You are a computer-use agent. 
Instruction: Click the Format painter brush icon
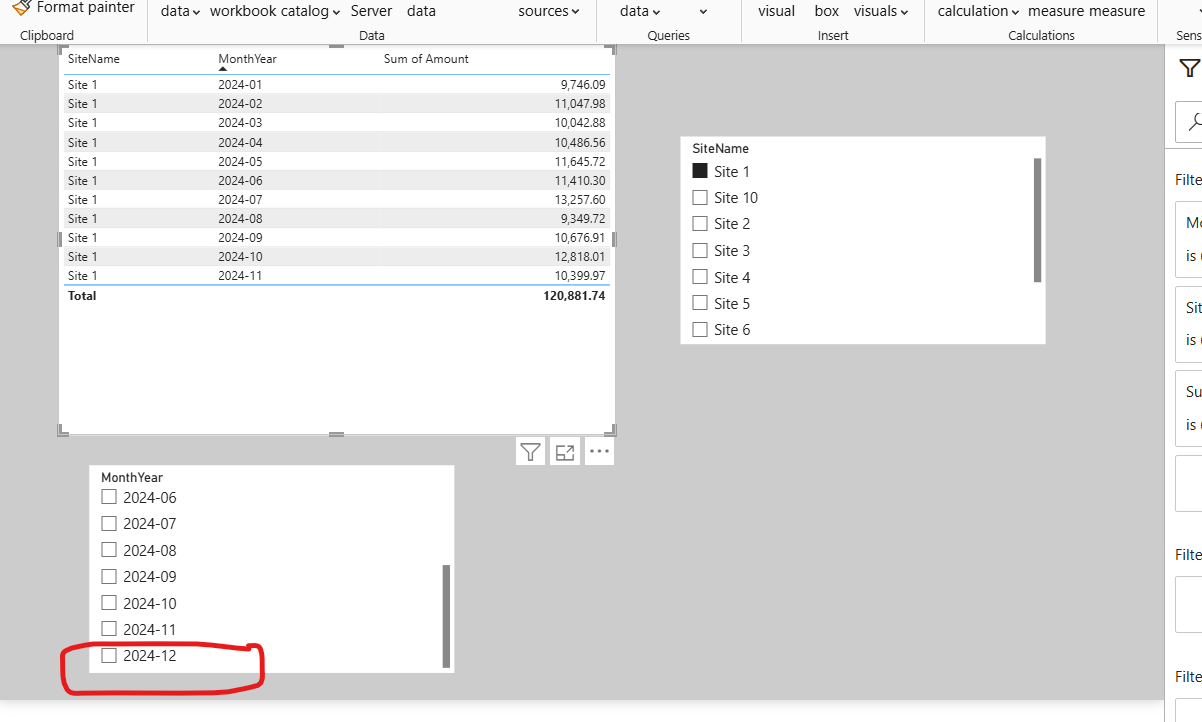tap(21, 7)
